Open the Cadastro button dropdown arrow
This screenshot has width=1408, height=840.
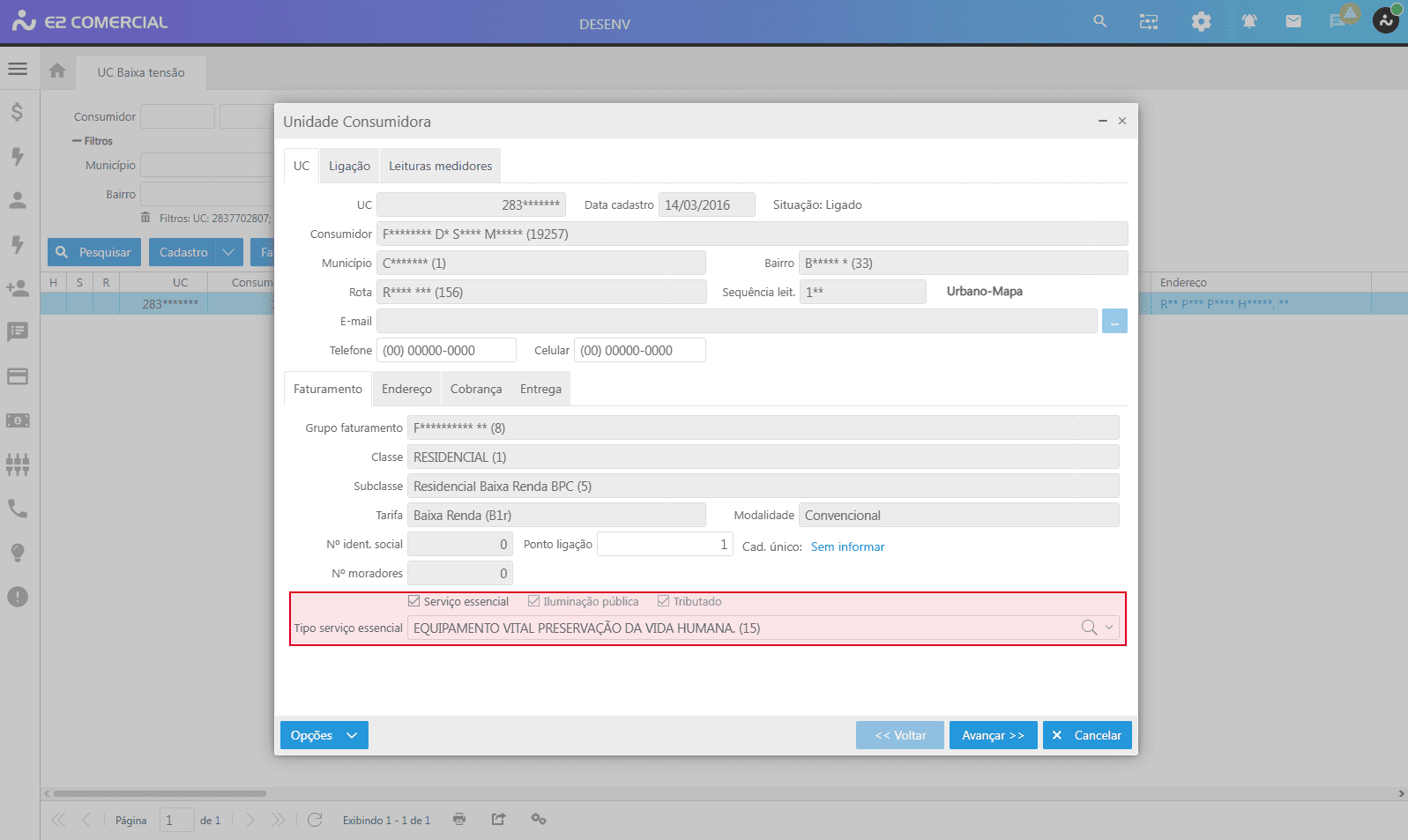pyautogui.click(x=228, y=252)
